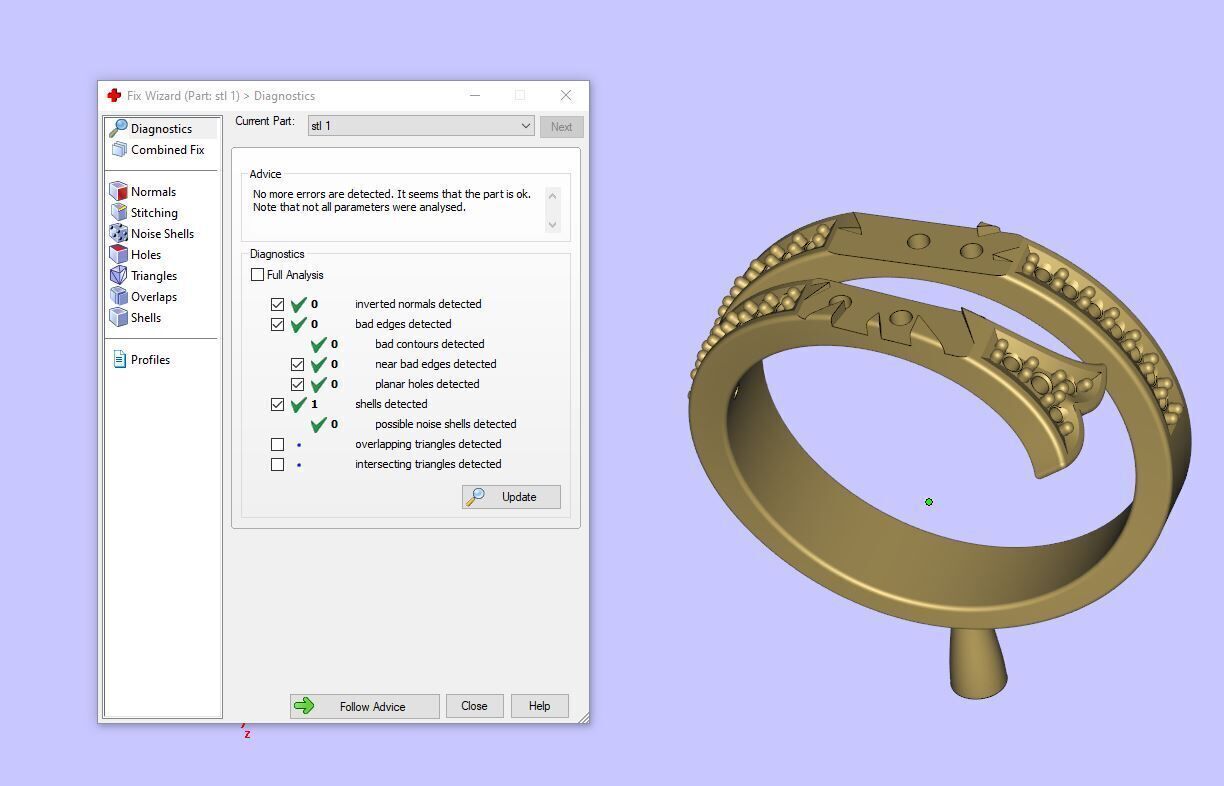Click the Help button
1224x786 pixels.
pos(539,706)
